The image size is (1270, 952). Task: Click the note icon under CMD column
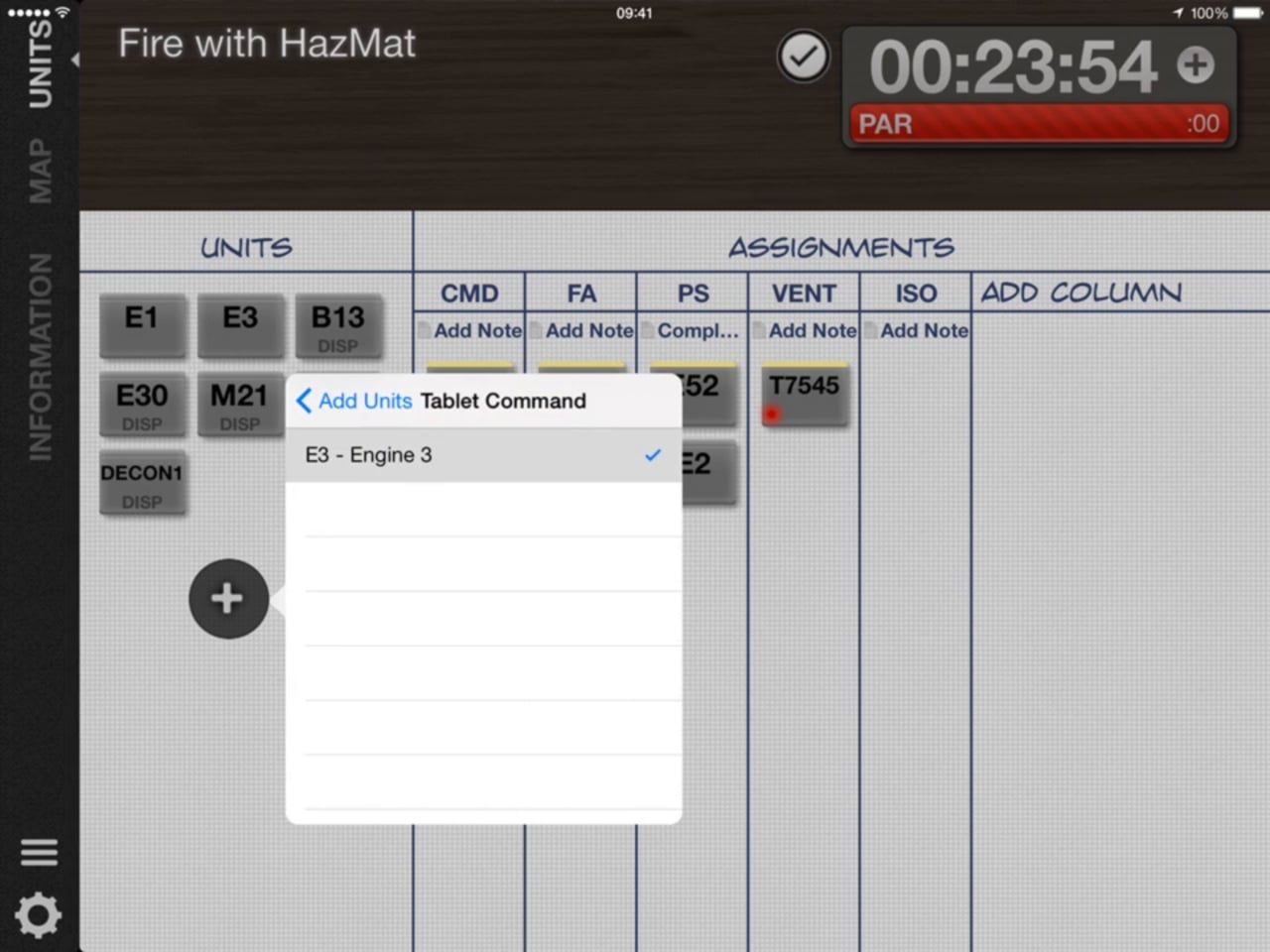pos(424,330)
